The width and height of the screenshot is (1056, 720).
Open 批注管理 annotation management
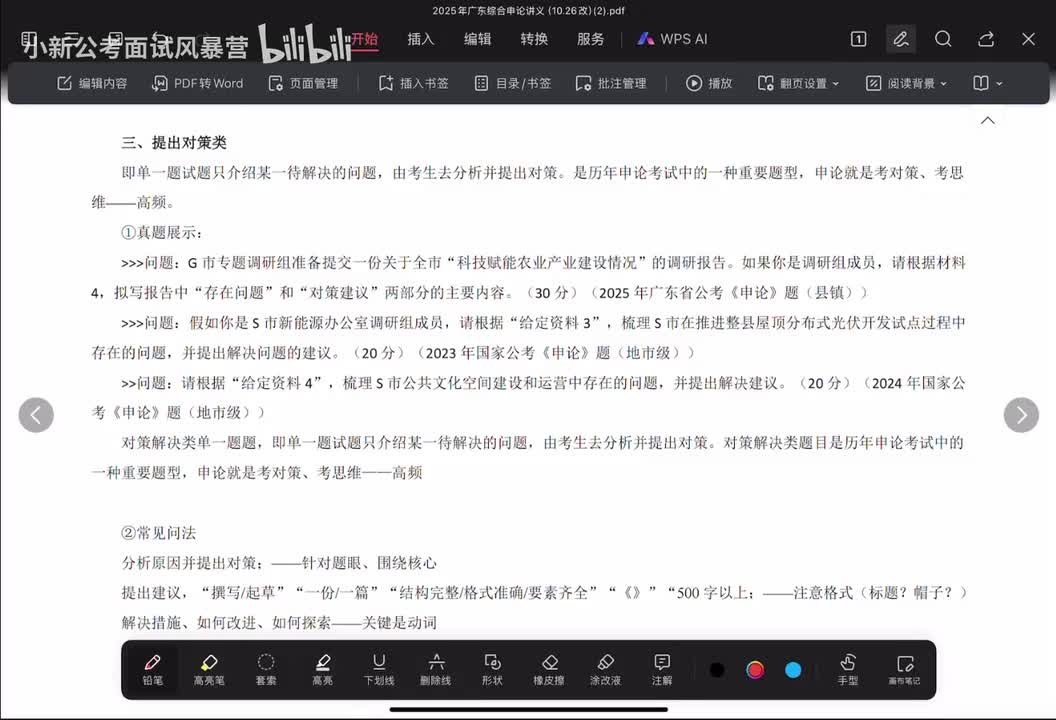point(611,84)
